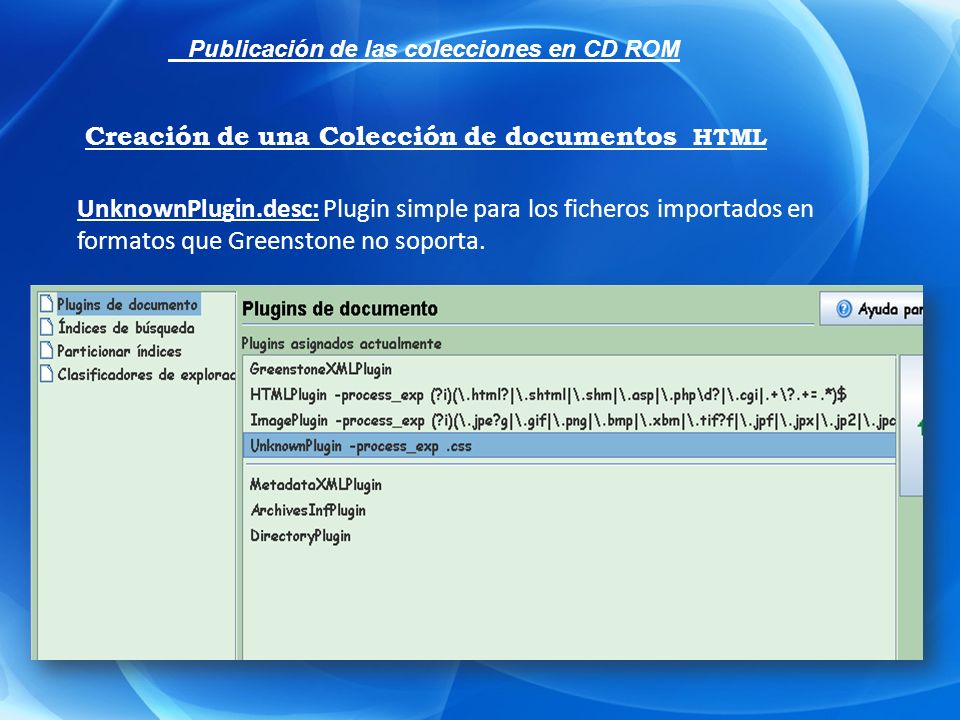Click the 'Plugins de documento' panel heading
Image resolution: width=960 pixels, height=720 pixels.
(340, 309)
